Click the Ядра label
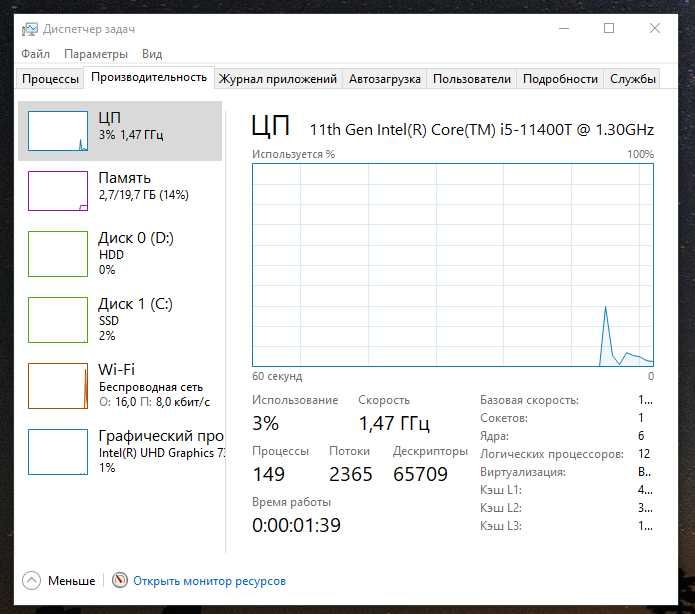Image resolution: width=695 pixels, height=614 pixels. [x=494, y=436]
